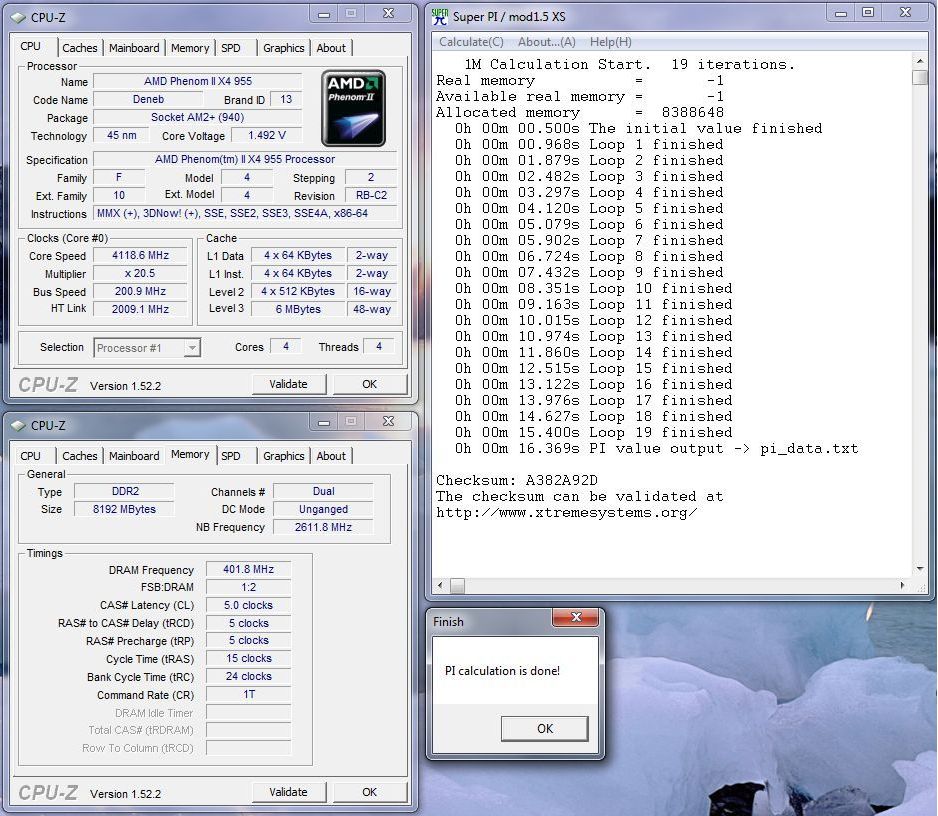The height and width of the screenshot is (816, 938).
Task: Open Graphics tab in bottom CPU-Z
Action: (284, 456)
